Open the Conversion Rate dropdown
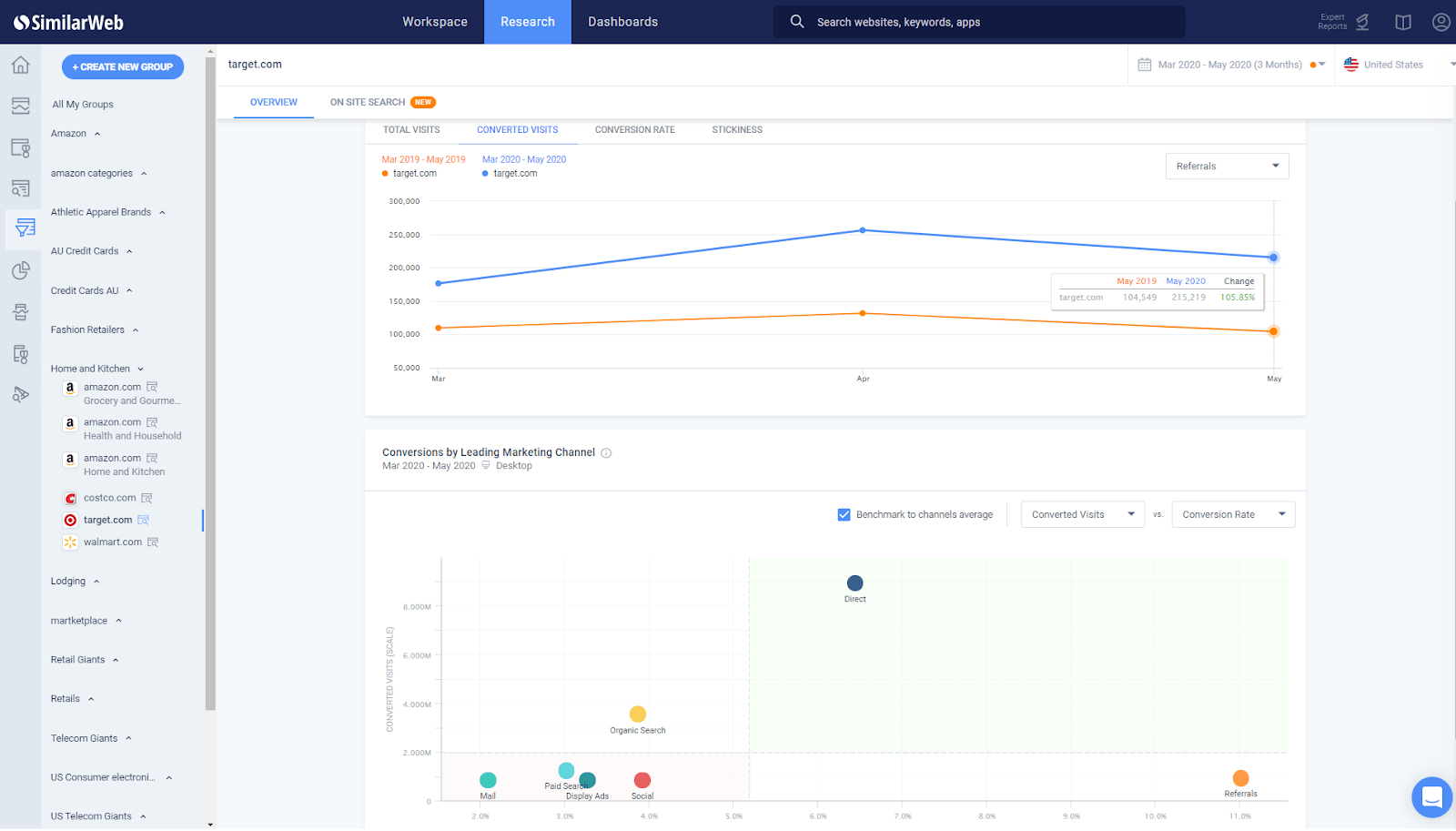 coord(1233,515)
